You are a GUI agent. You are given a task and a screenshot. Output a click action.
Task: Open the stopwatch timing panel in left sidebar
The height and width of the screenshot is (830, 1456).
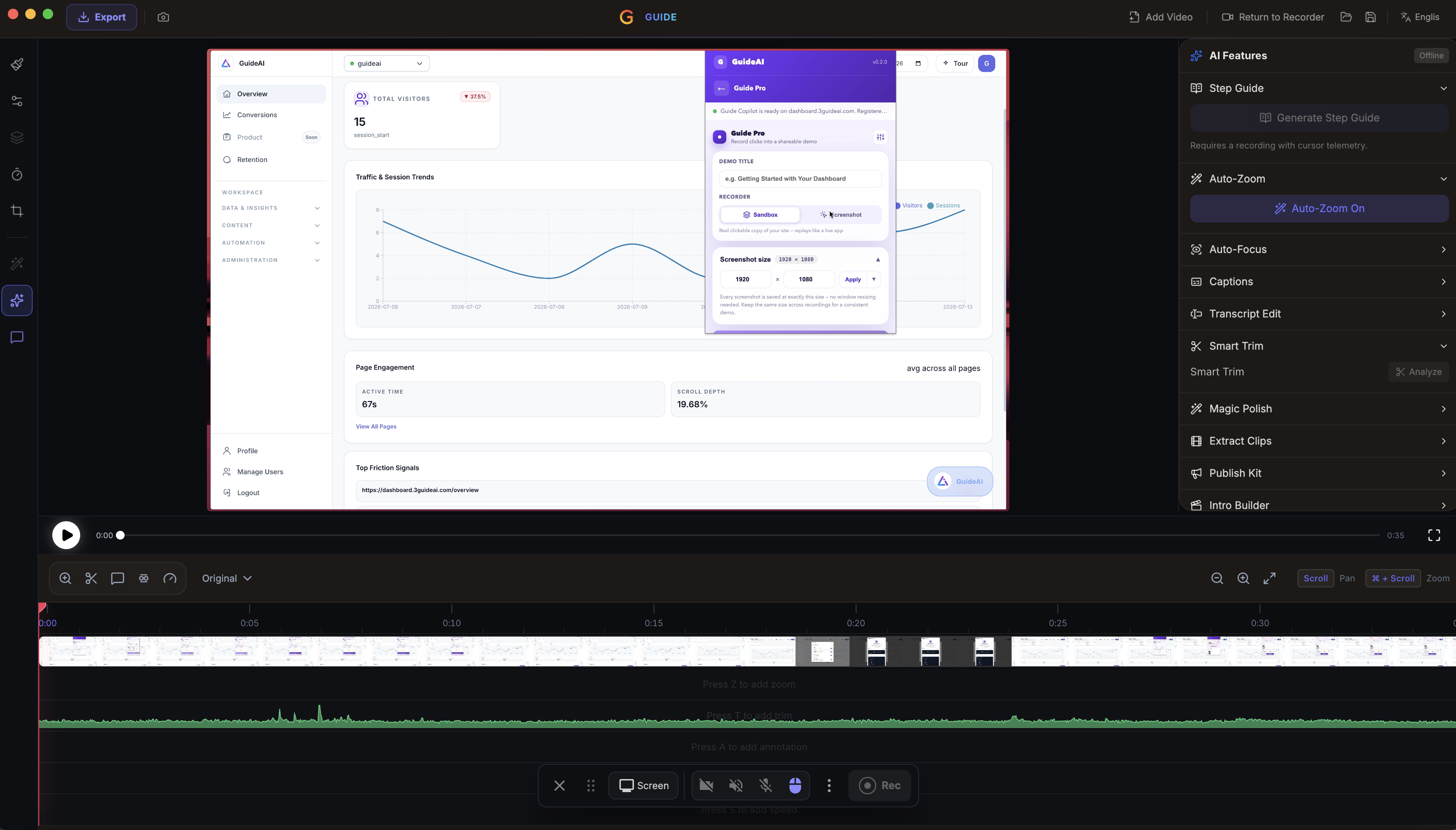[17, 174]
